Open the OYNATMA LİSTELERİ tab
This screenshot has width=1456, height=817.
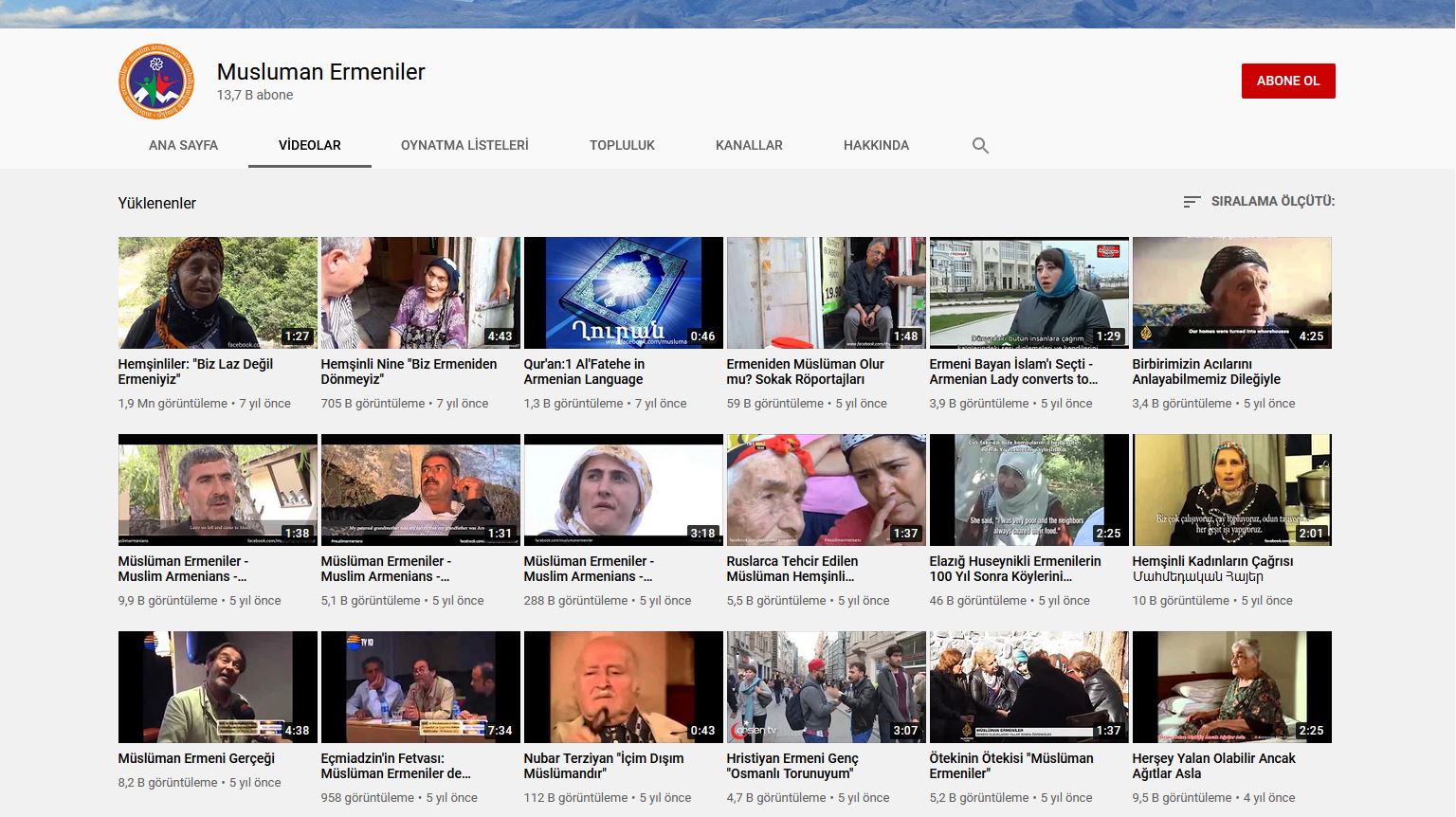pyautogui.click(x=464, y=145)
